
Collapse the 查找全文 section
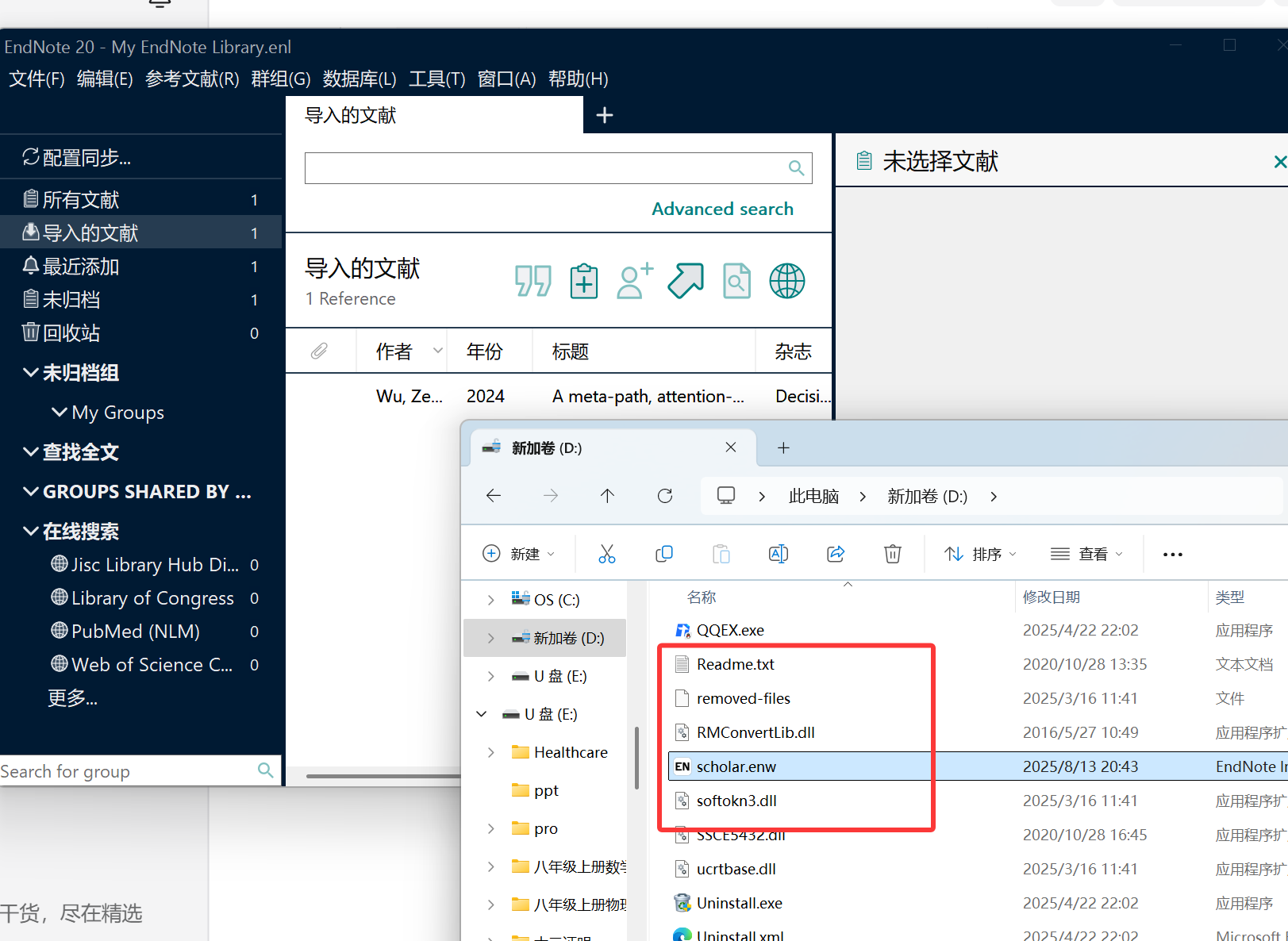tap(31, 451)
